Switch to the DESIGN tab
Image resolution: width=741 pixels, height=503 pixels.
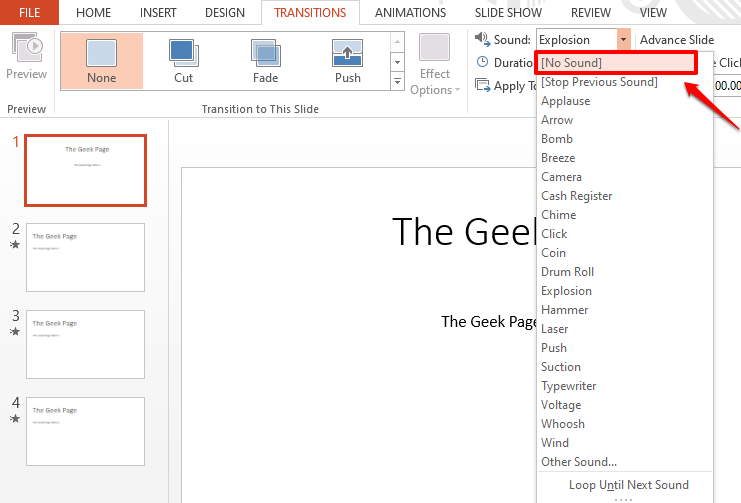pyautogui.click(x=225, y=13)
